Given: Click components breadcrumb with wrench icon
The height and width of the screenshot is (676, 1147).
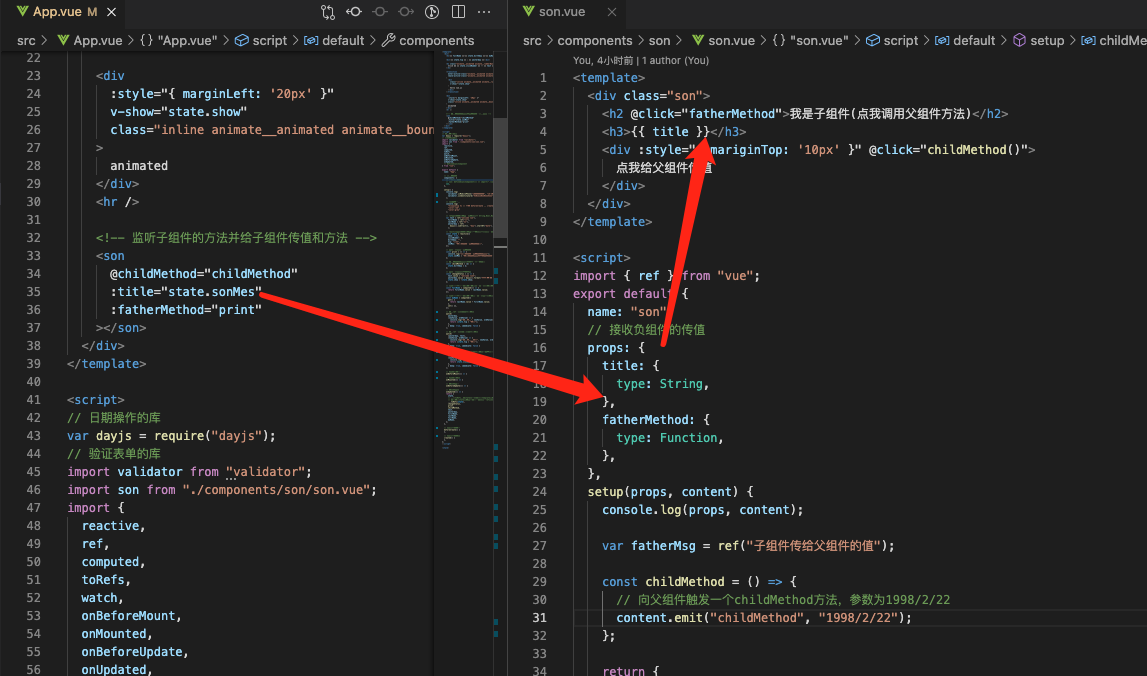Looking at the screenshot, I should pyautogui.click(x=428, y=40).
